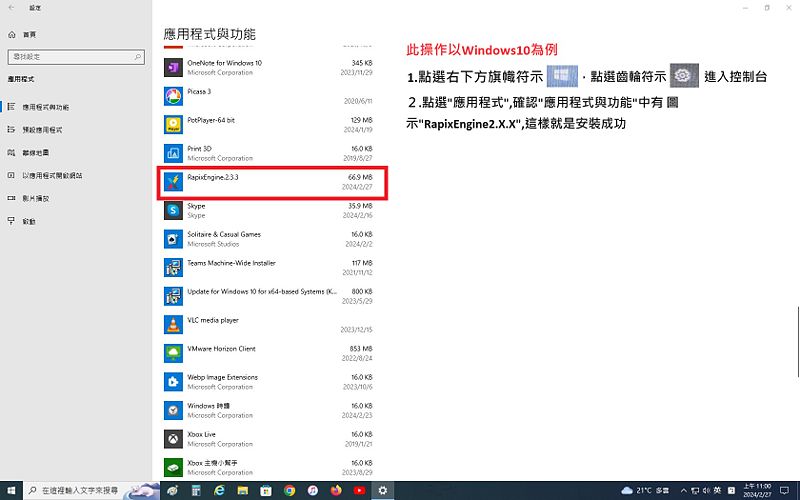Open Calculator from the taskbar

(x=196, y=490)
